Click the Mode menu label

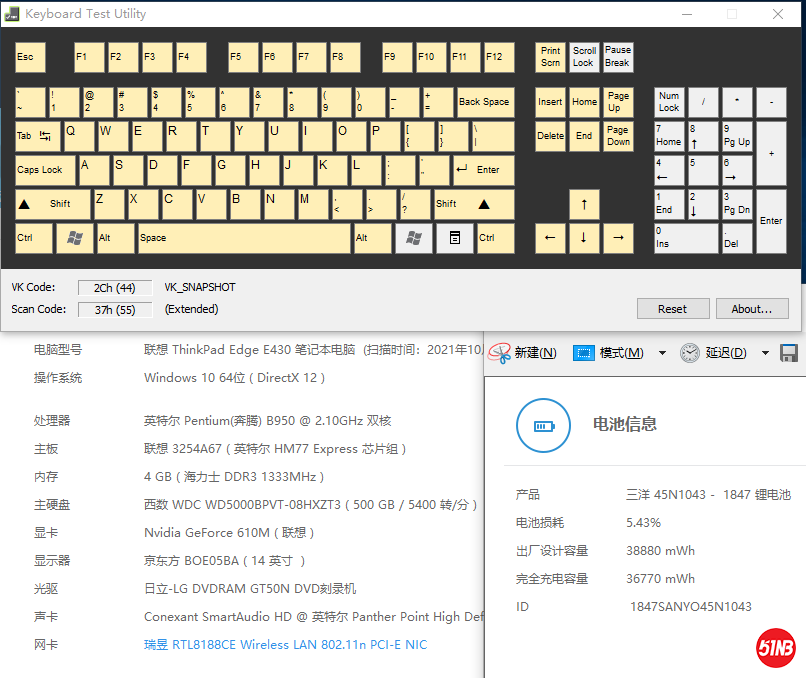[621, 353]
